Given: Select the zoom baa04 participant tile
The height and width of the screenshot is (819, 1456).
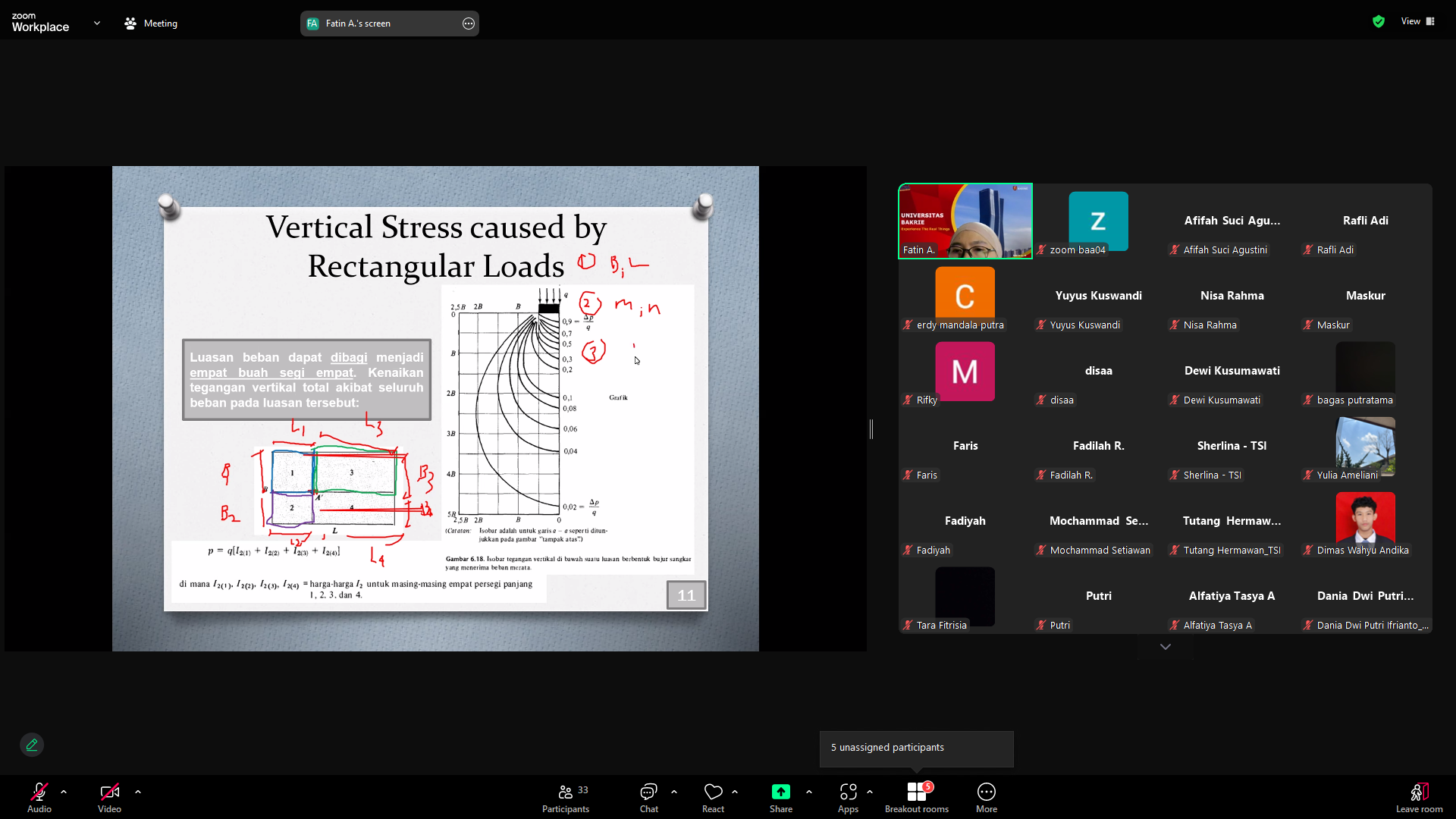Looking at the screenshot, I should tap(1099, 221).
